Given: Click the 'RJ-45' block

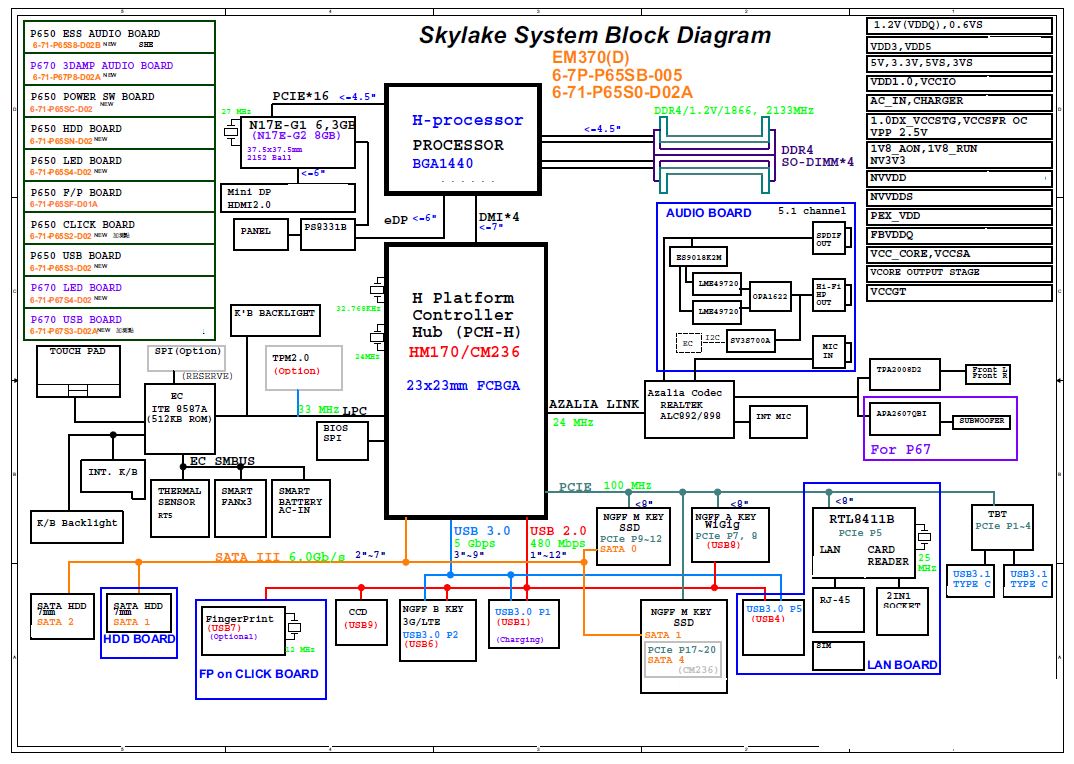Looking at the screenshot, I should 838,610.
